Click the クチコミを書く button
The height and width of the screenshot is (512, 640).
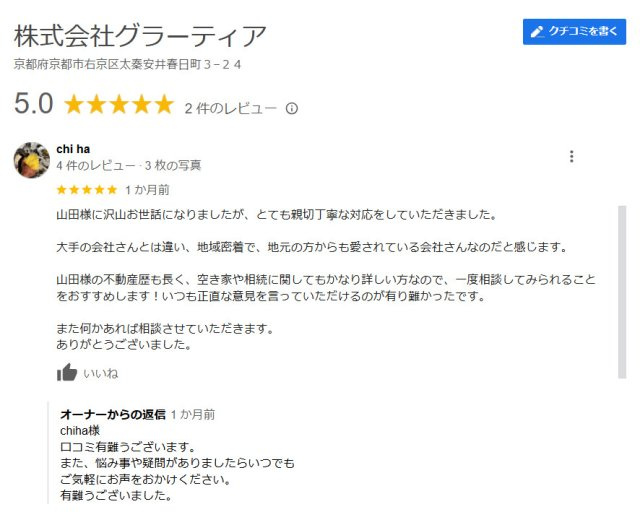tap(574, 32)
